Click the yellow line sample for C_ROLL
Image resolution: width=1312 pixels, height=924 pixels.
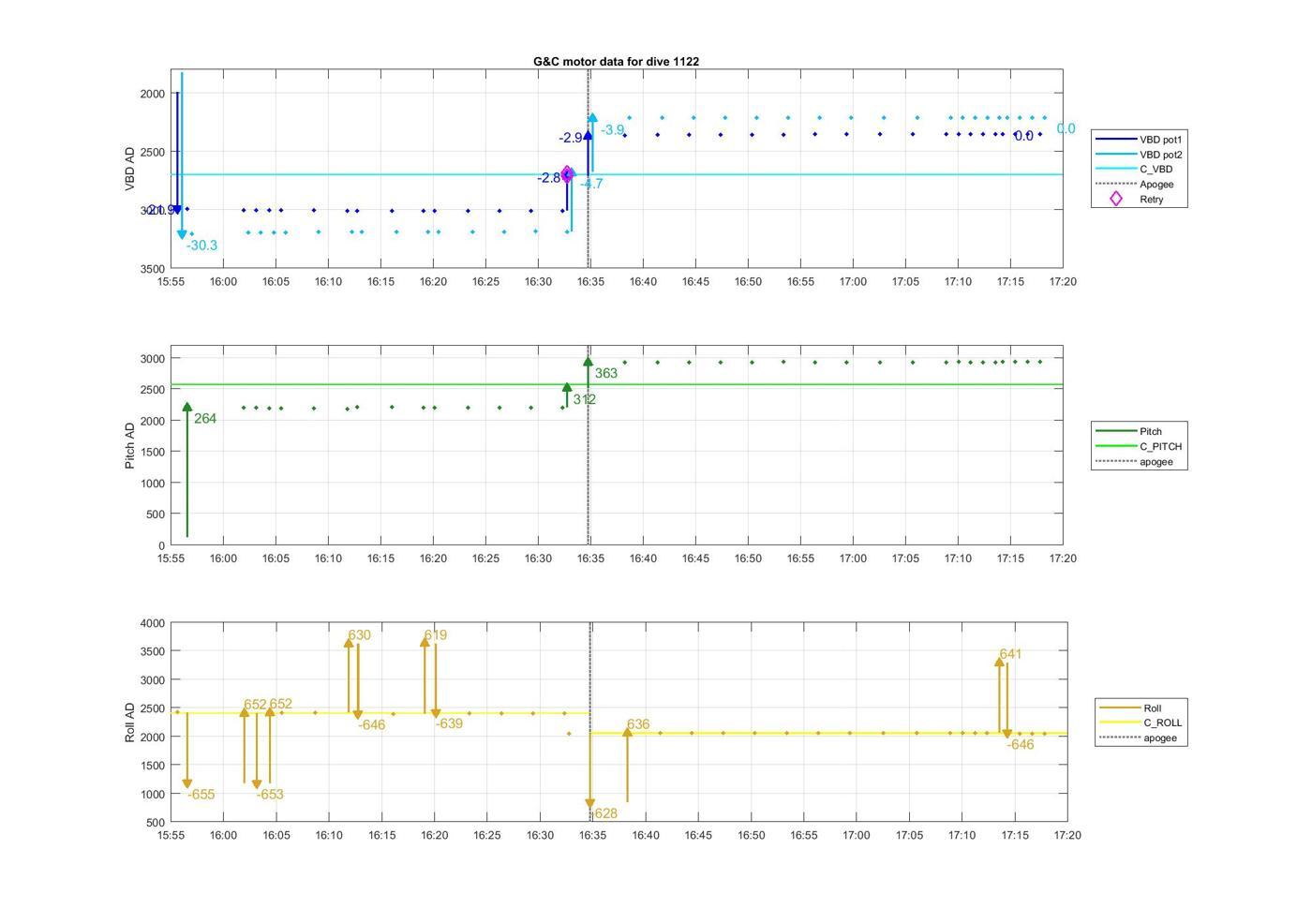[x=1119, y=723]
